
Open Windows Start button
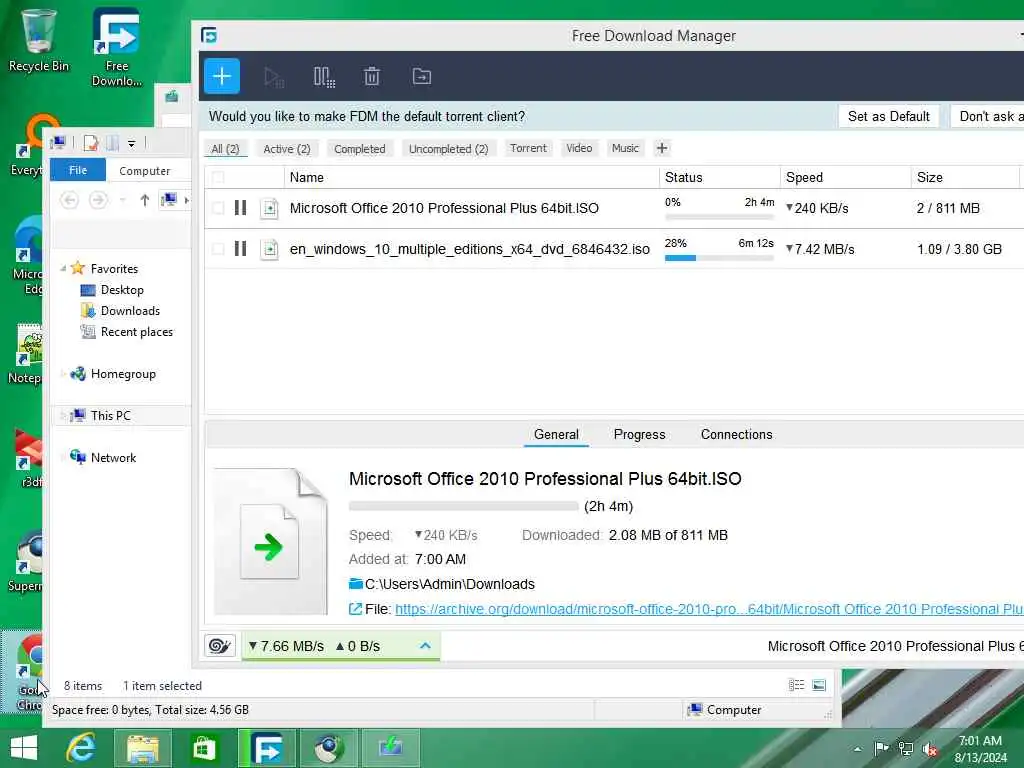click(x=24, y=748)
